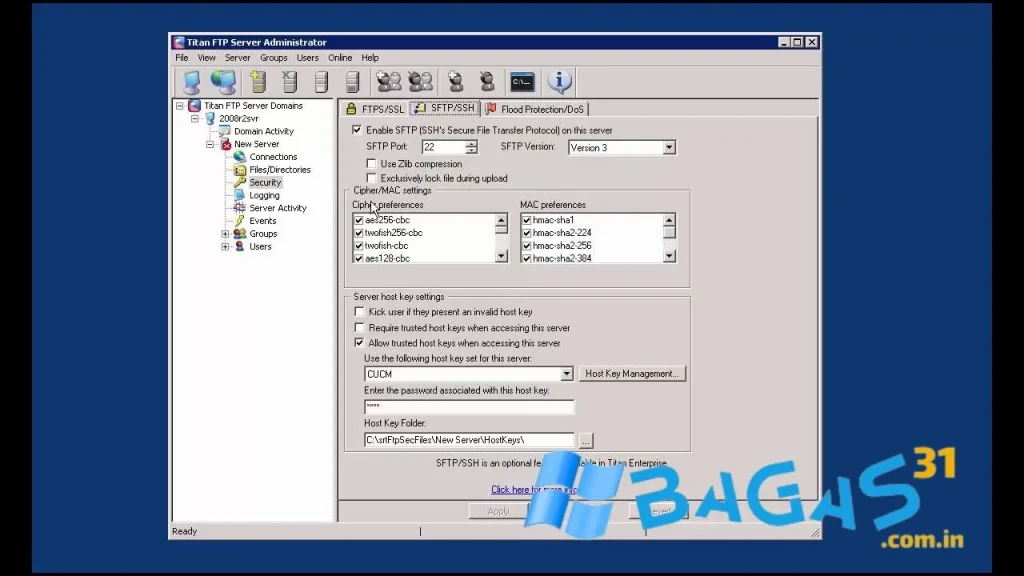
Task: Toggle Enable SFTP on this server checkbox
Action: (357, 130)
